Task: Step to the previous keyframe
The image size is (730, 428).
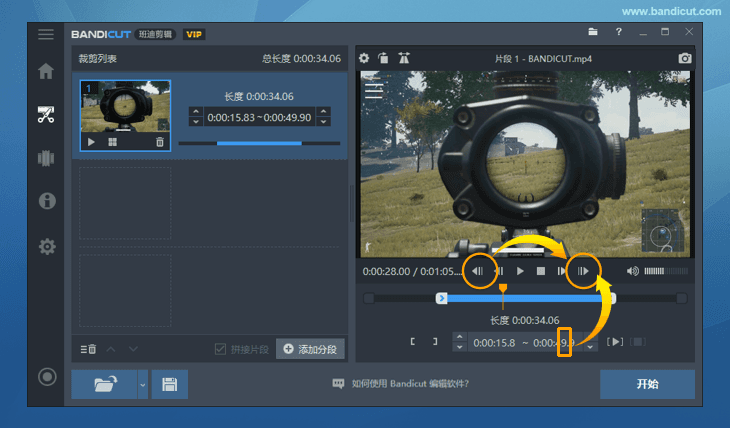Action: [478, 271]
